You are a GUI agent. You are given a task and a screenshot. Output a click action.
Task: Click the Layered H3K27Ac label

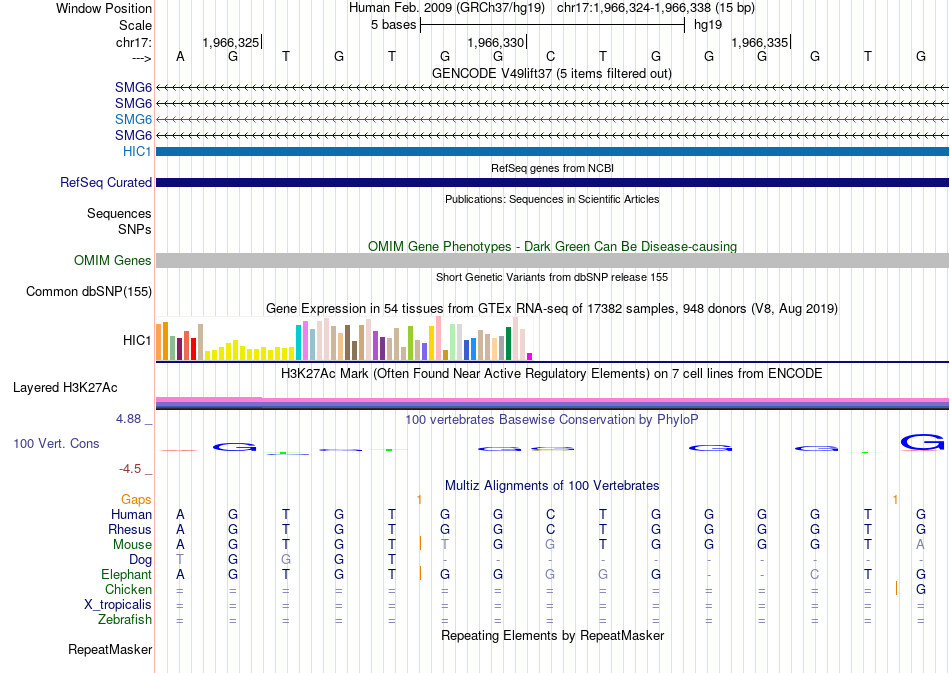pyautogui.click(x=65, y=388)
